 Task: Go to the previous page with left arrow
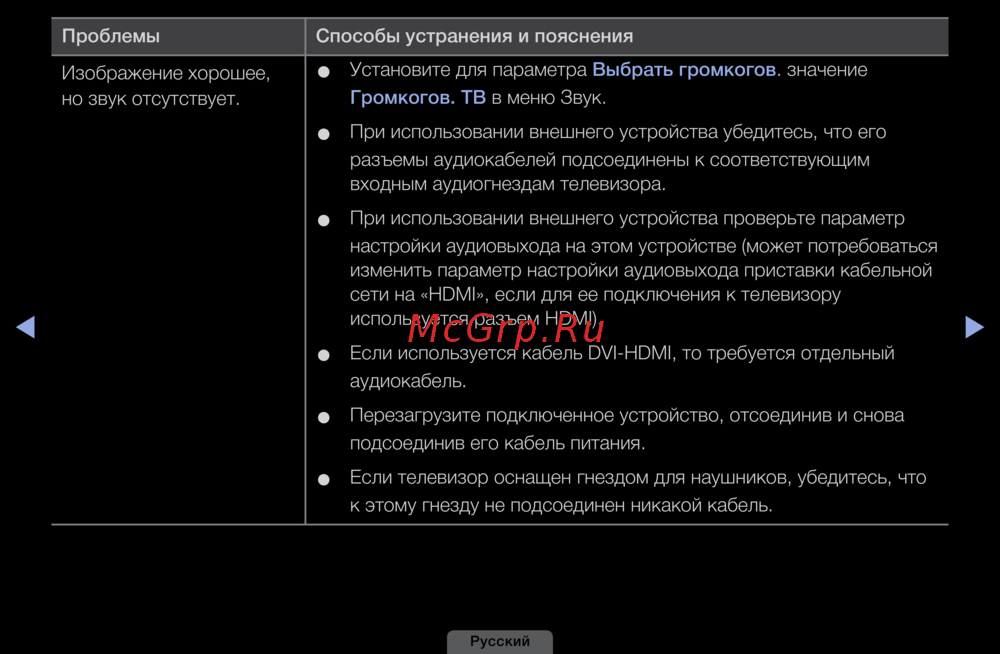[x=26, y=327]
